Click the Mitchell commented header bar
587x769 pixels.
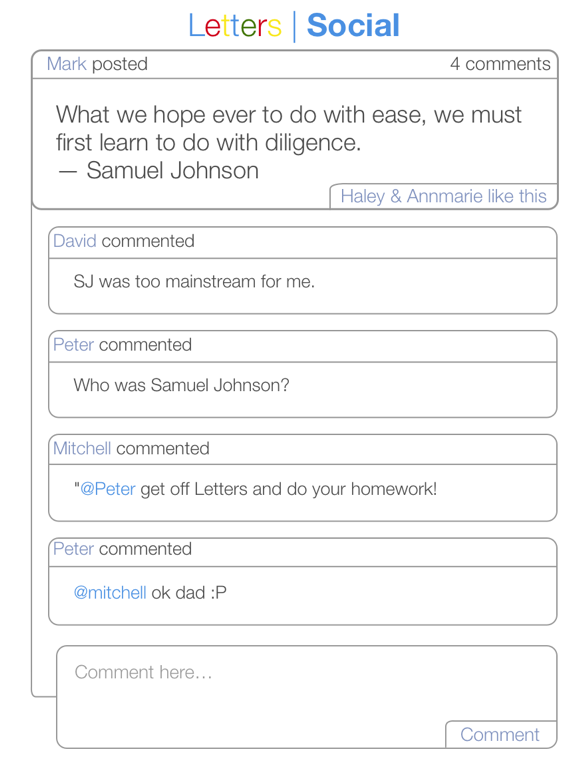coord(303,449)
